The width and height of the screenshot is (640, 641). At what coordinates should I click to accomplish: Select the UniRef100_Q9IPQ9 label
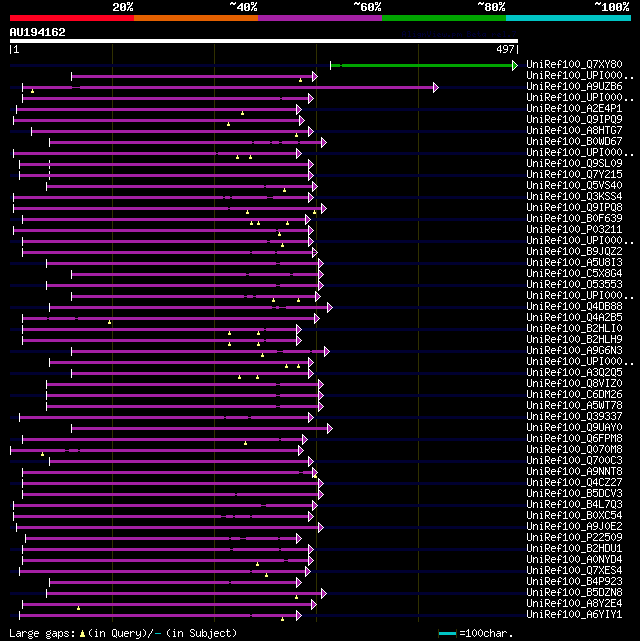pos(574,119)
